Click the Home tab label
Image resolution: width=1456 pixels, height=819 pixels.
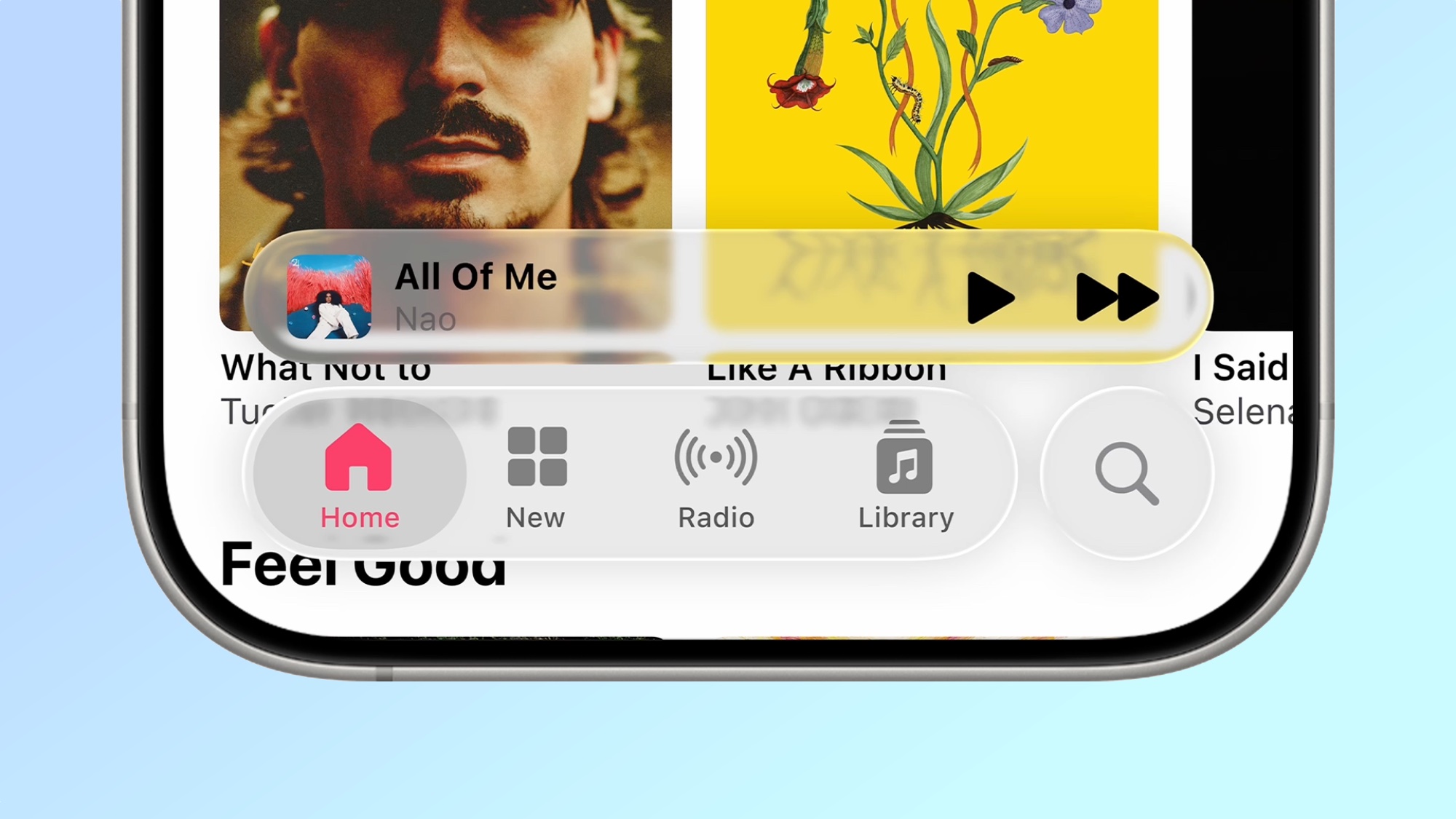pyautogui.click(x=360, y=518)
